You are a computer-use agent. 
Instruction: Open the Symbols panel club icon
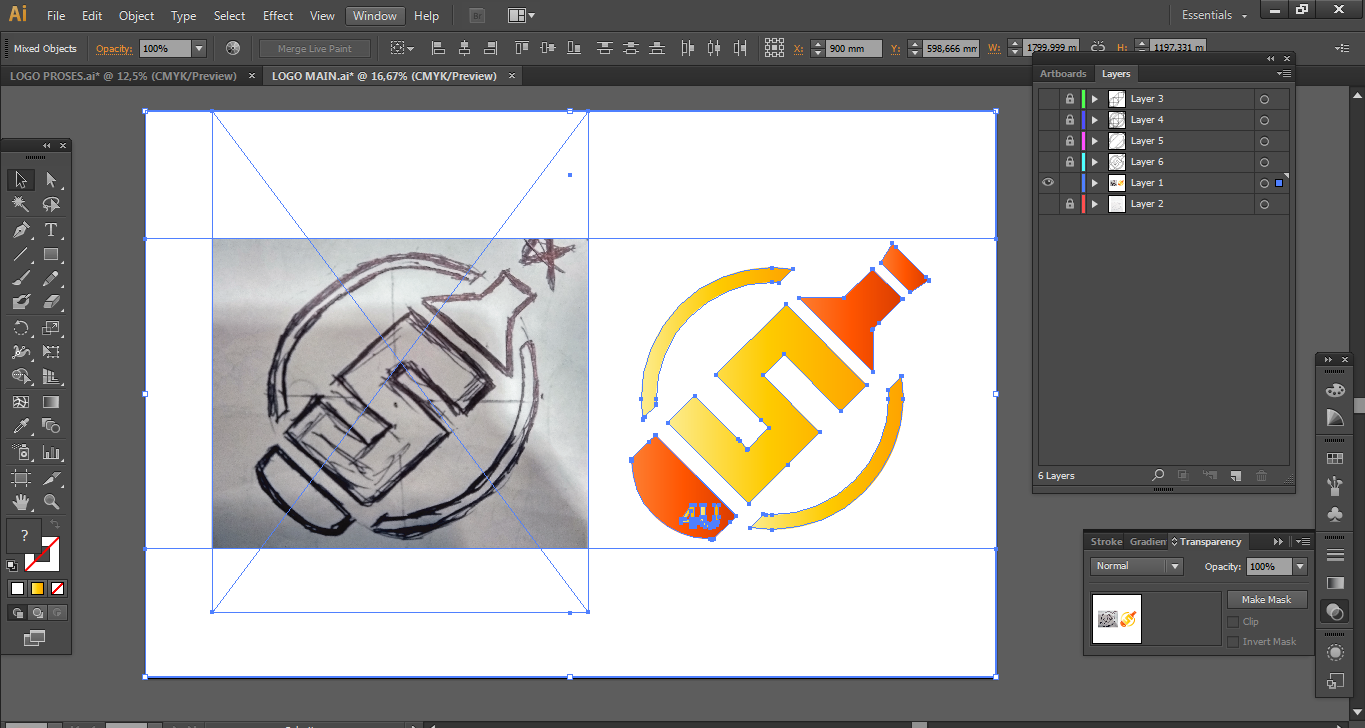[1334, 514]
